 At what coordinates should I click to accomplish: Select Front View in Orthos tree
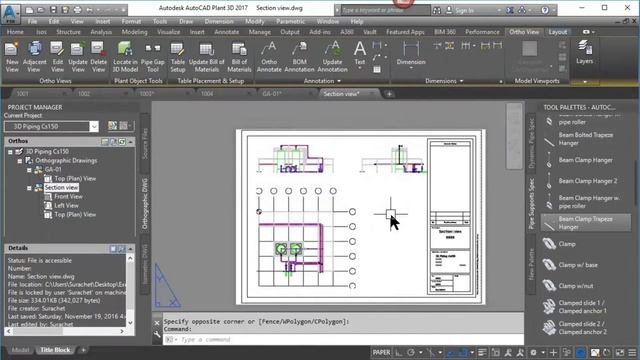click(x=68, y=197)
